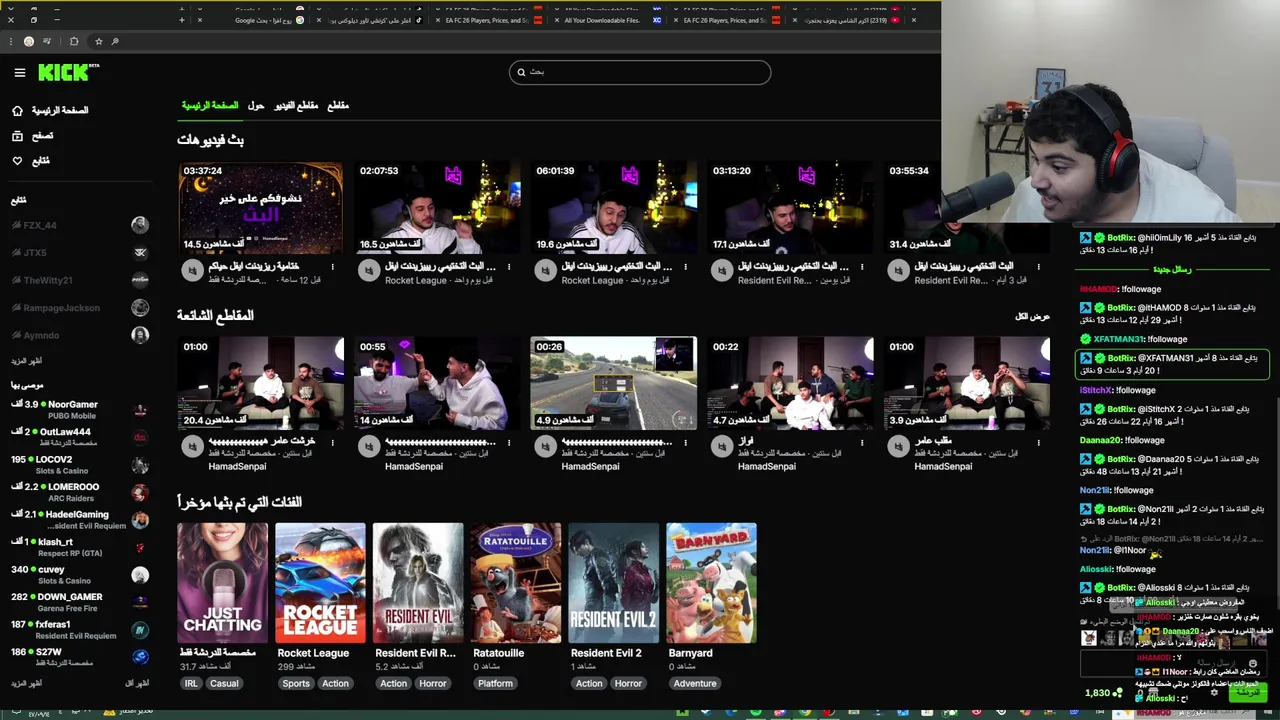1280x720 pixels.
Task: Open LOCOV2 avatar in recommended list
Action: (140, 465)
